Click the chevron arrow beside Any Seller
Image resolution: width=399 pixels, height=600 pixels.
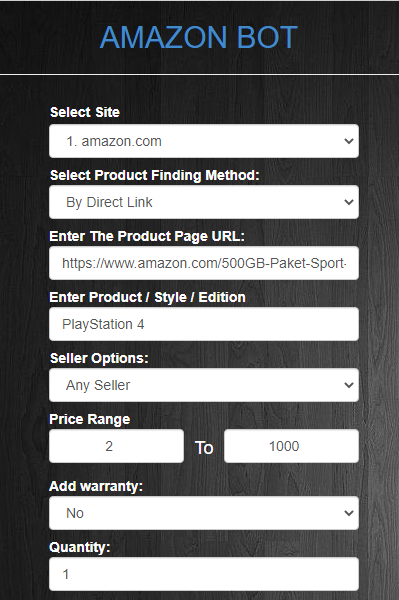[x=349, y=385]
